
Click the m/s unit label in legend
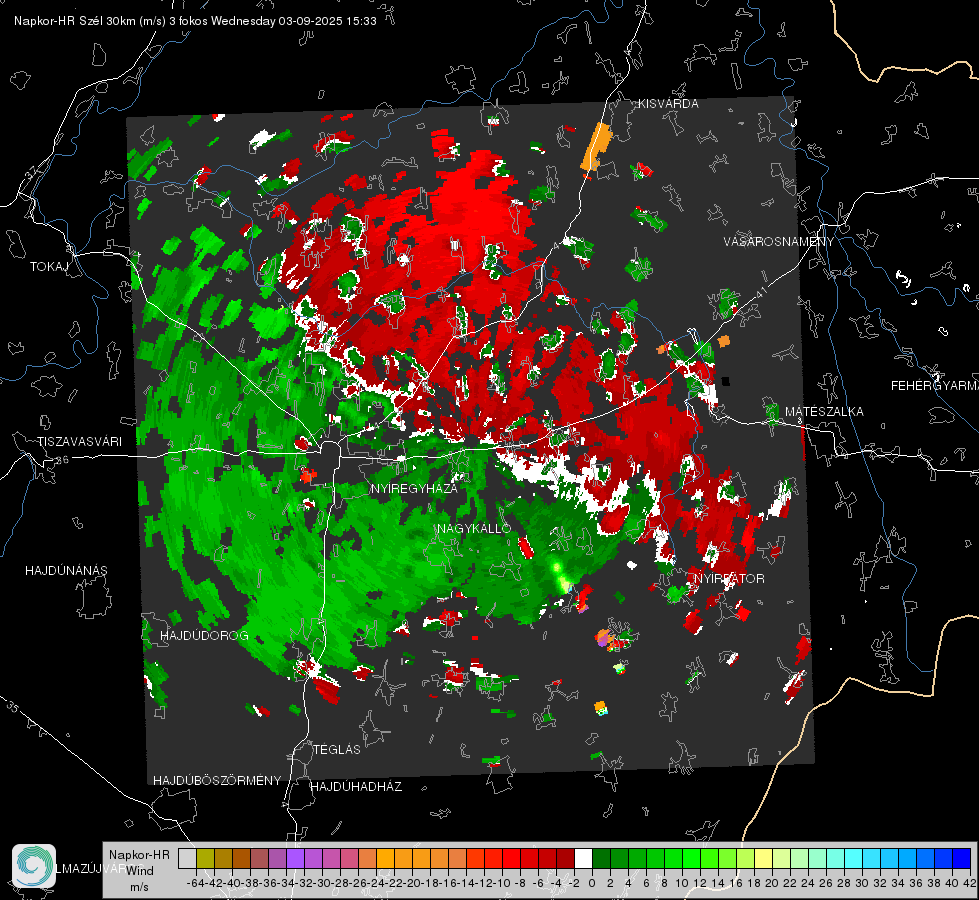click(x=139, y=887)
